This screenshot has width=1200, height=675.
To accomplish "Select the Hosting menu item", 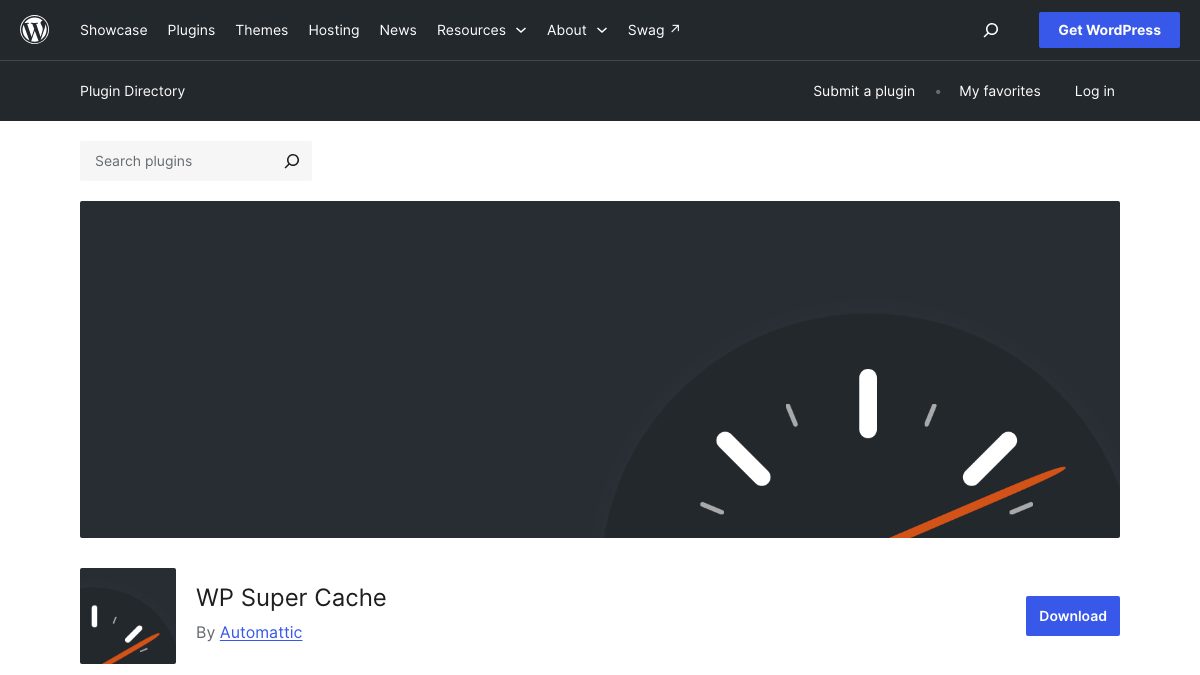I will point(334,30).
